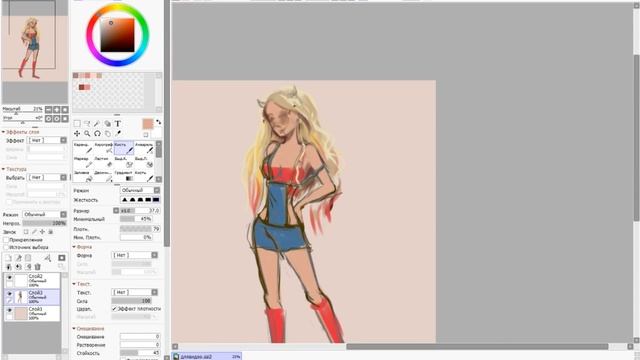Toggle the lock transparency icon next to Замок
Screen dimensions: 640x360
[x=26, y=232]
